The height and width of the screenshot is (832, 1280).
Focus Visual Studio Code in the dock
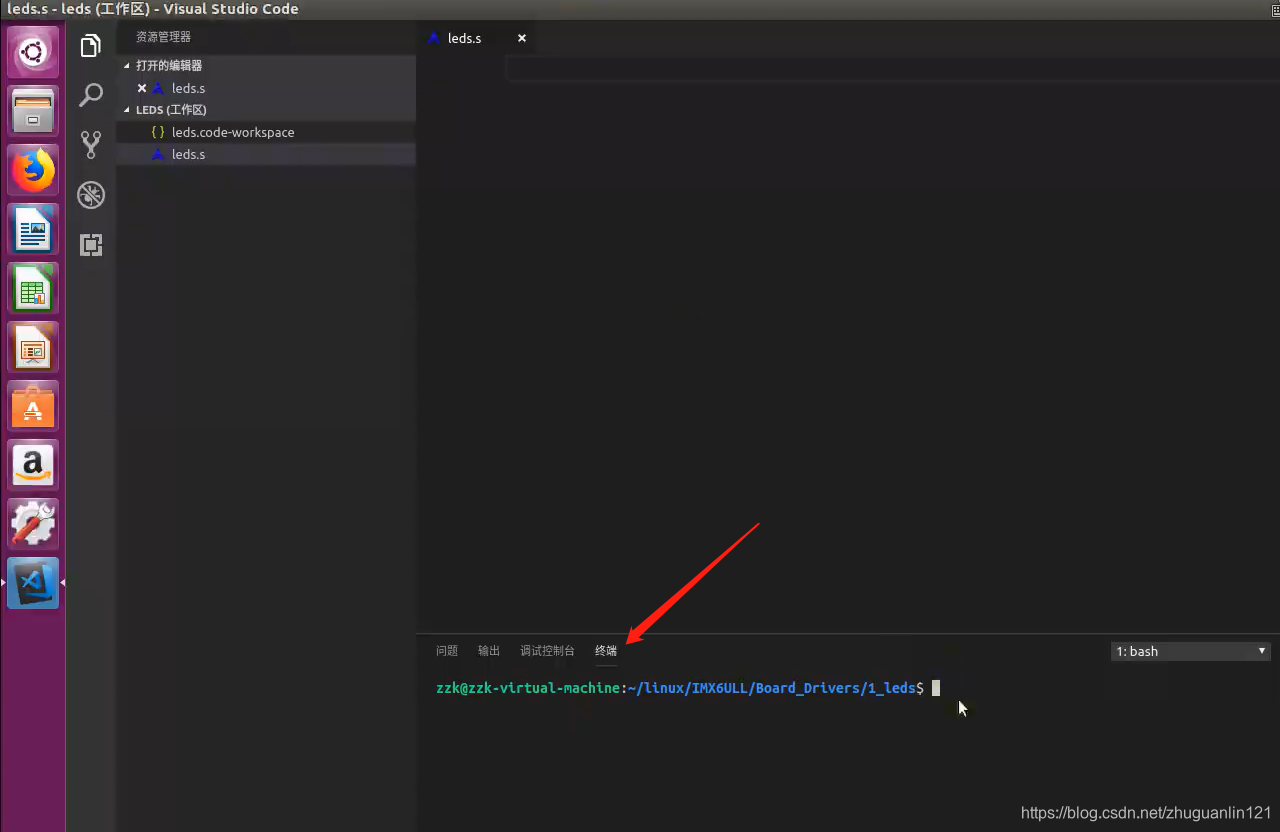click(33, 583)
